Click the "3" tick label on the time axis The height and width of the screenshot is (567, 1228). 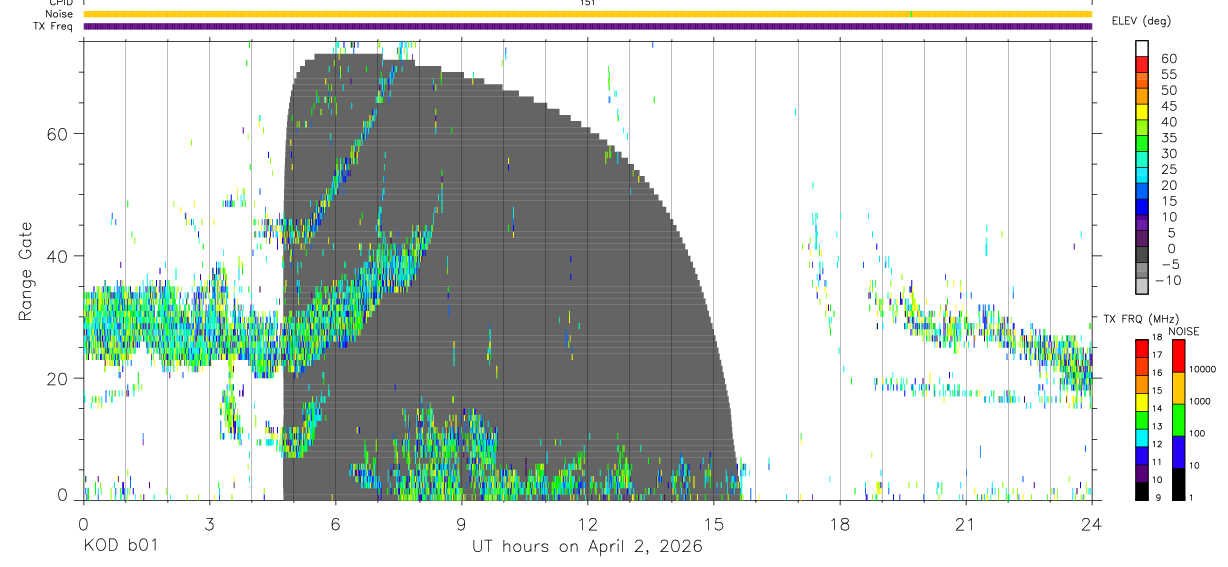[x=209, y=524]
